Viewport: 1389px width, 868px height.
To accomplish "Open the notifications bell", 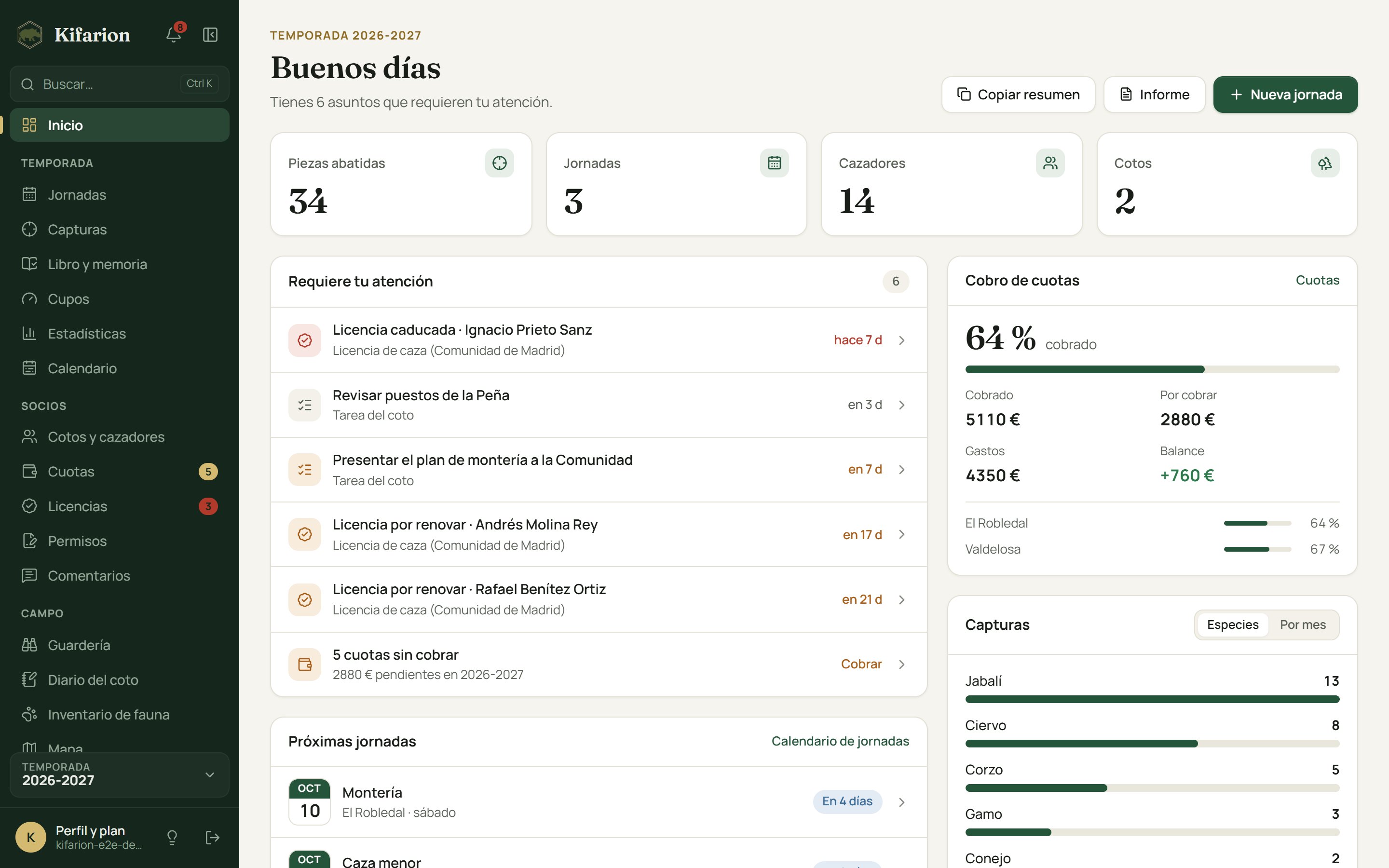I will [x=174, y=34].
